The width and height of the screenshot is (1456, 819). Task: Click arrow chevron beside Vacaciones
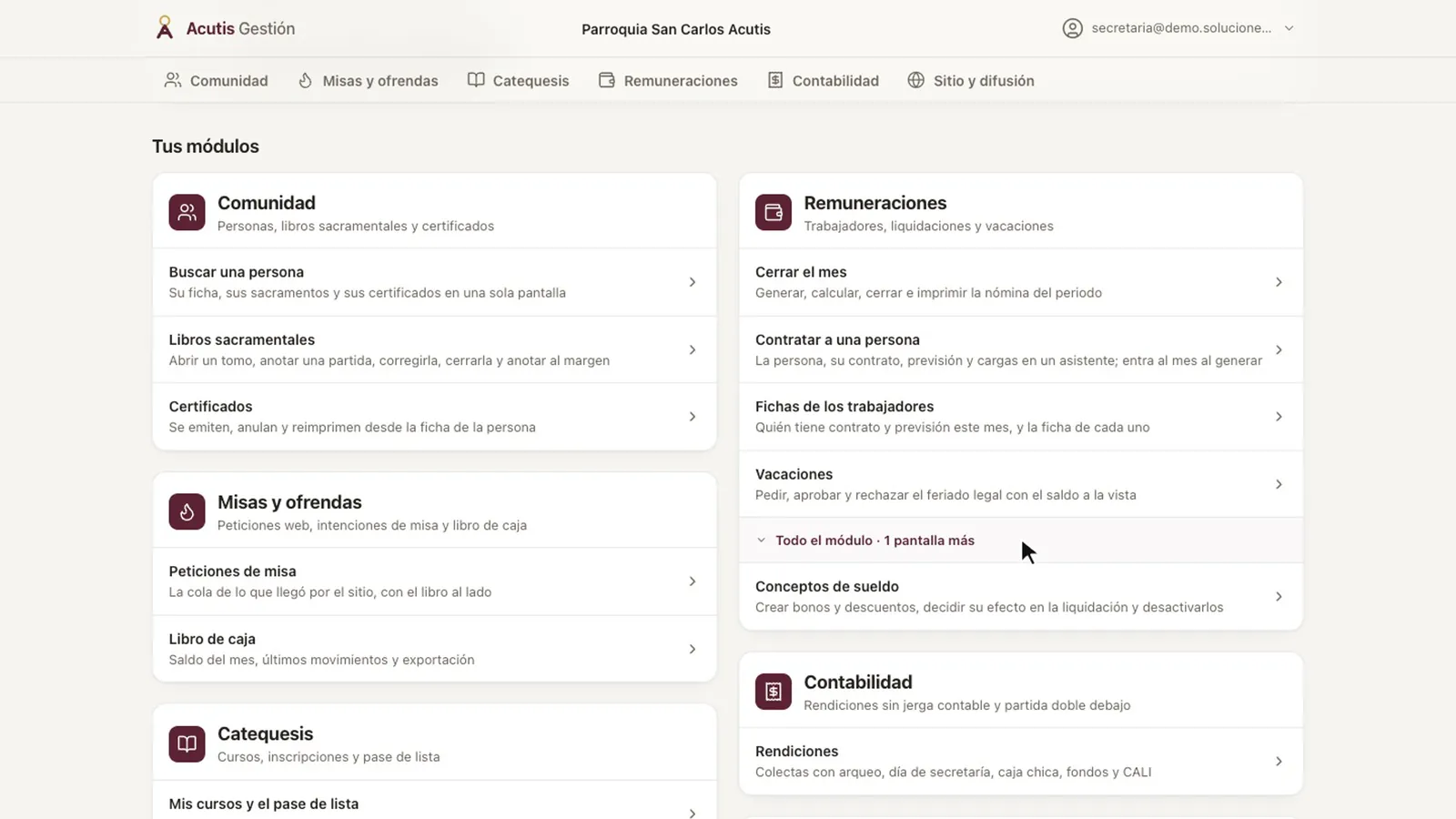pyautogui.click(x=1279, y=484)
